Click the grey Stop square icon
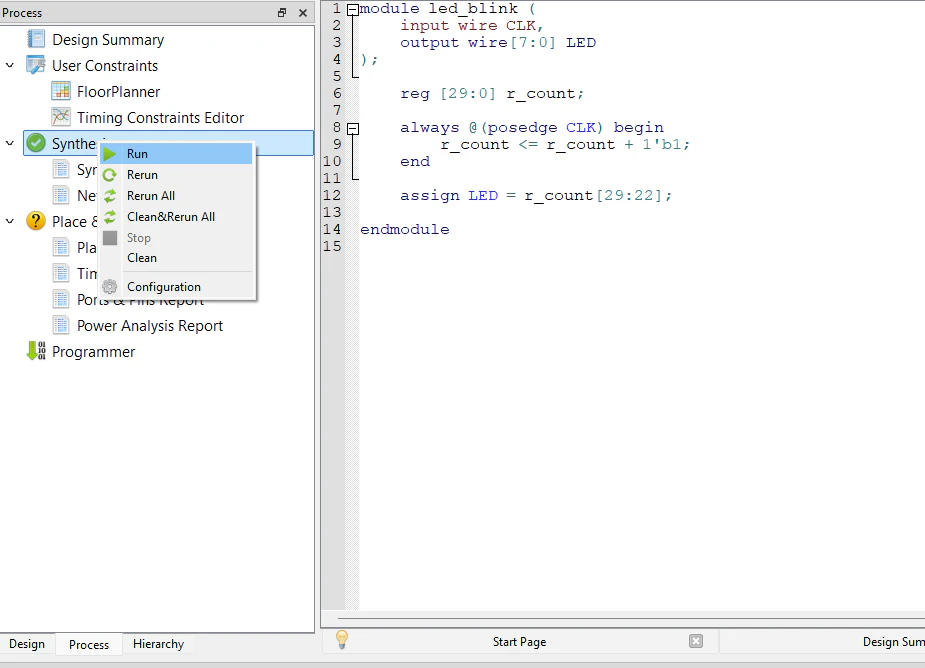 [110, 238]
